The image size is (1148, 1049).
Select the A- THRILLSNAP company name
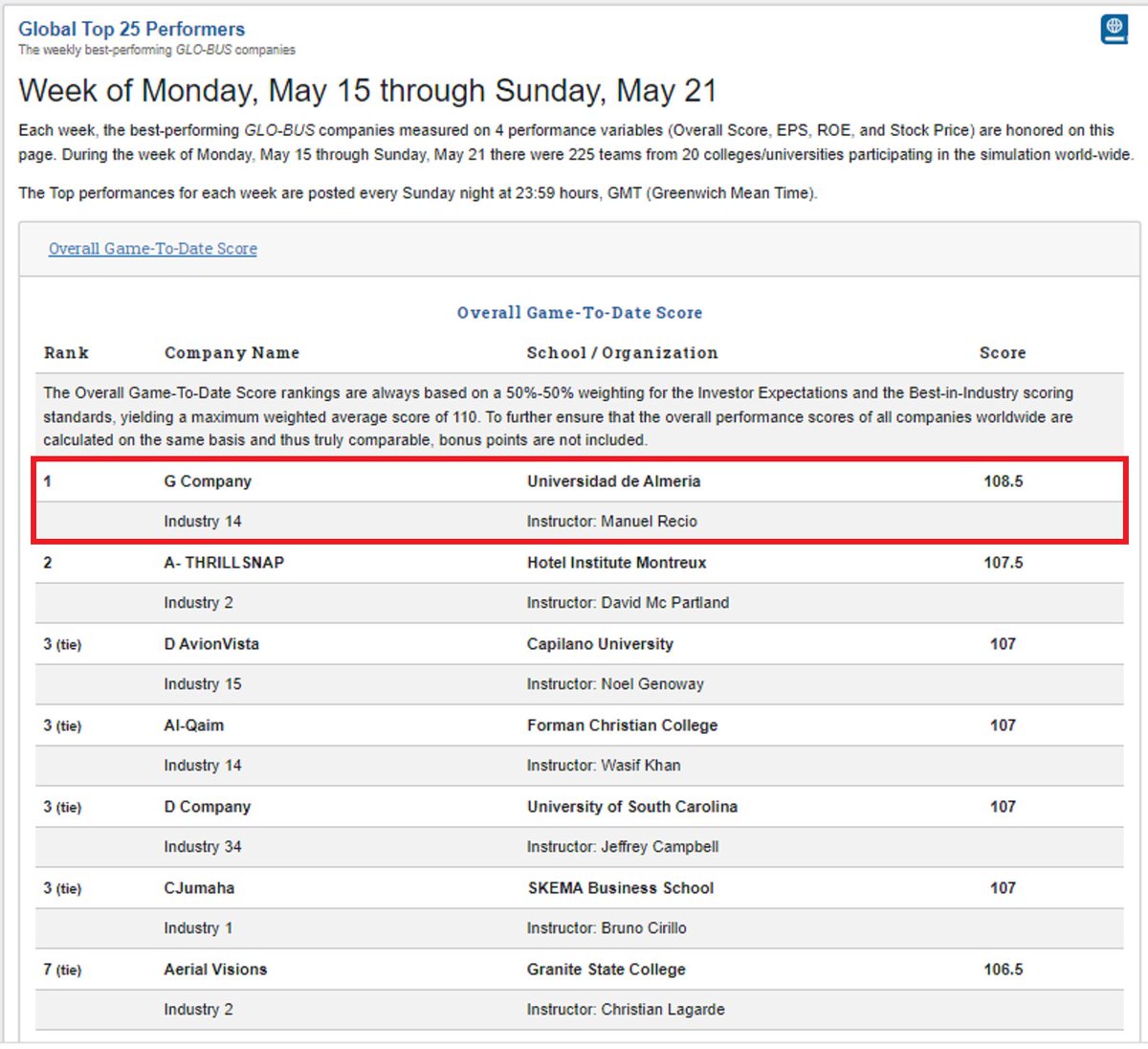224,563
